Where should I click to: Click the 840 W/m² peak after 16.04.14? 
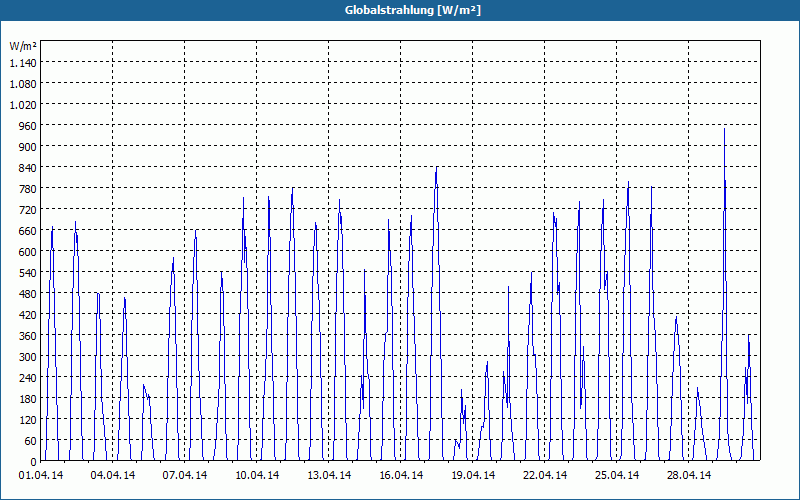437,167
